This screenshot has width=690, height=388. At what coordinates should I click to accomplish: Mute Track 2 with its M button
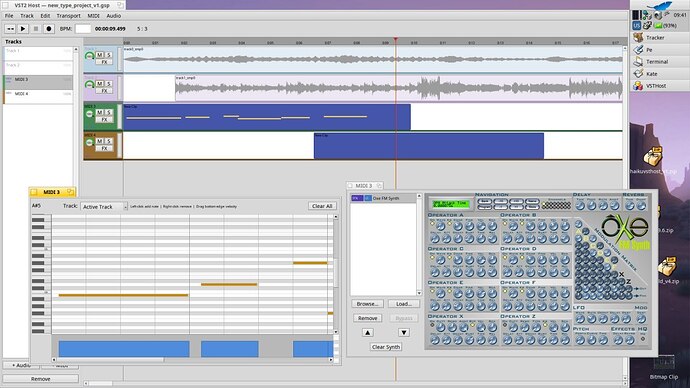(x=99, y=84)
